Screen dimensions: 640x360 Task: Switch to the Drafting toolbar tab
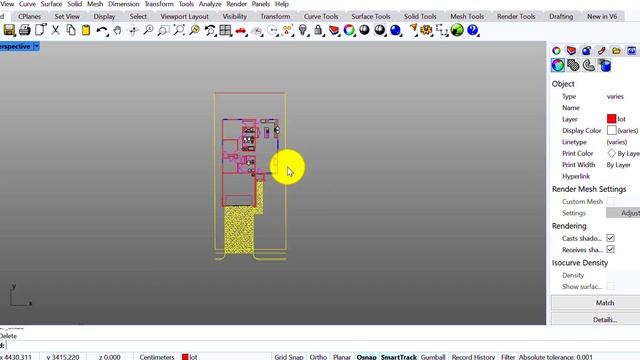(561, 16)
